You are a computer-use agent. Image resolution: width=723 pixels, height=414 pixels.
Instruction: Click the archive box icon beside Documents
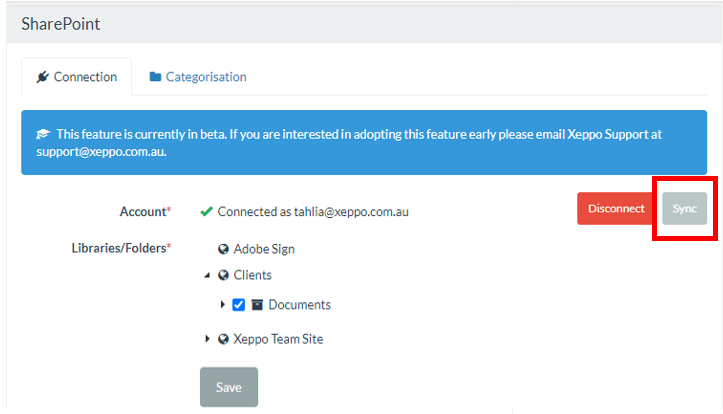click(x=257, y=305)
